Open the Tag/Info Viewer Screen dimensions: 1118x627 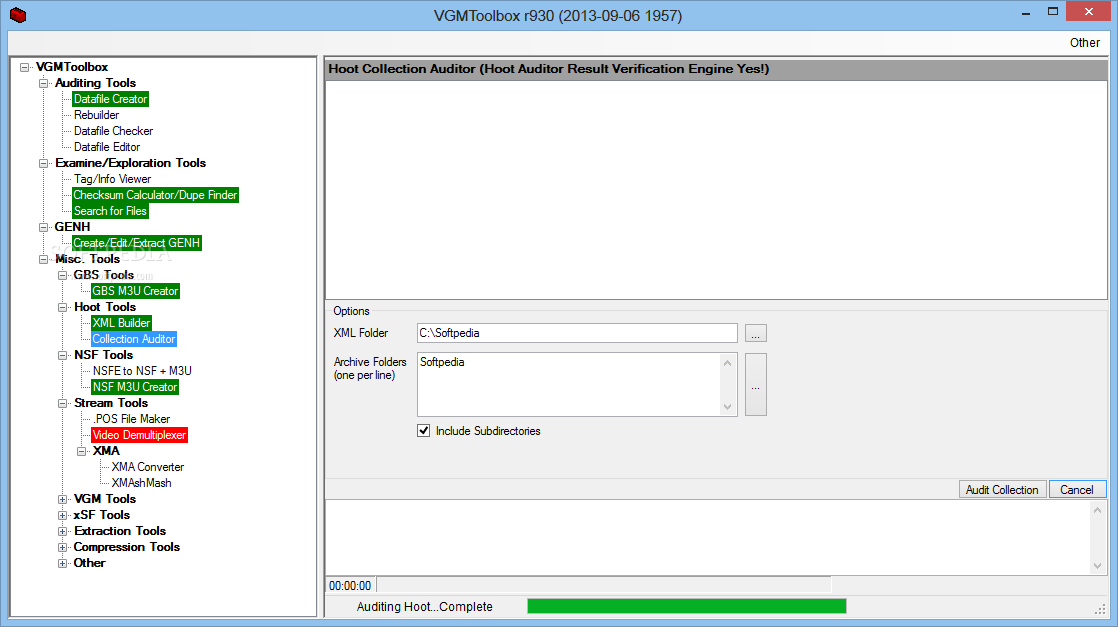point(112,179)
